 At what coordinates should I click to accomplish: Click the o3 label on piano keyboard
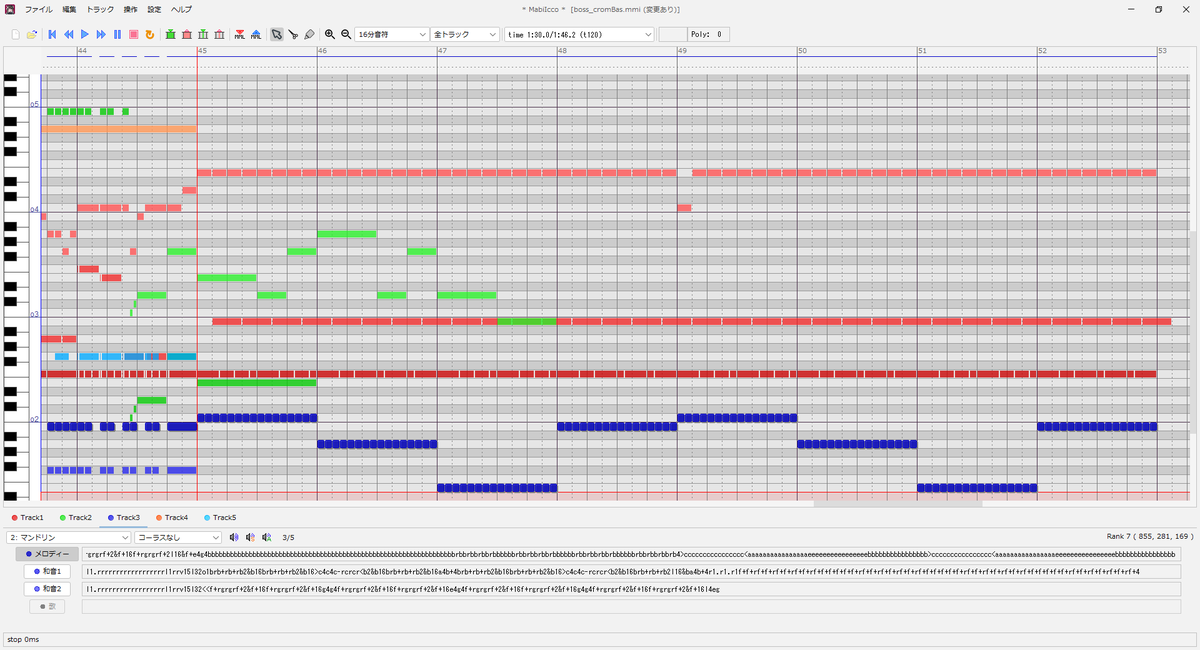coord(34,314)
